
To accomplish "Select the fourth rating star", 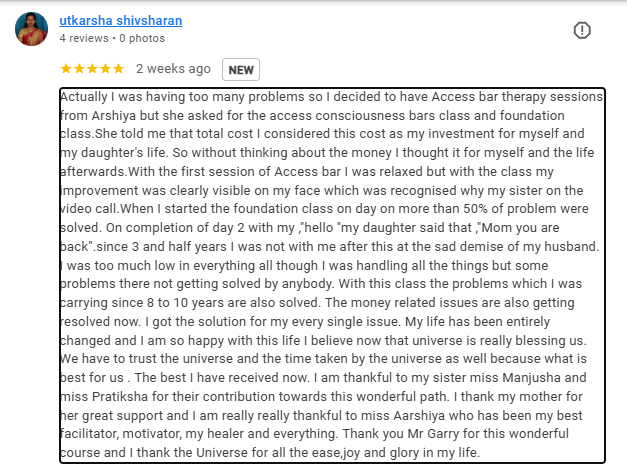I will pyautogui.click(x=106, y=69).
